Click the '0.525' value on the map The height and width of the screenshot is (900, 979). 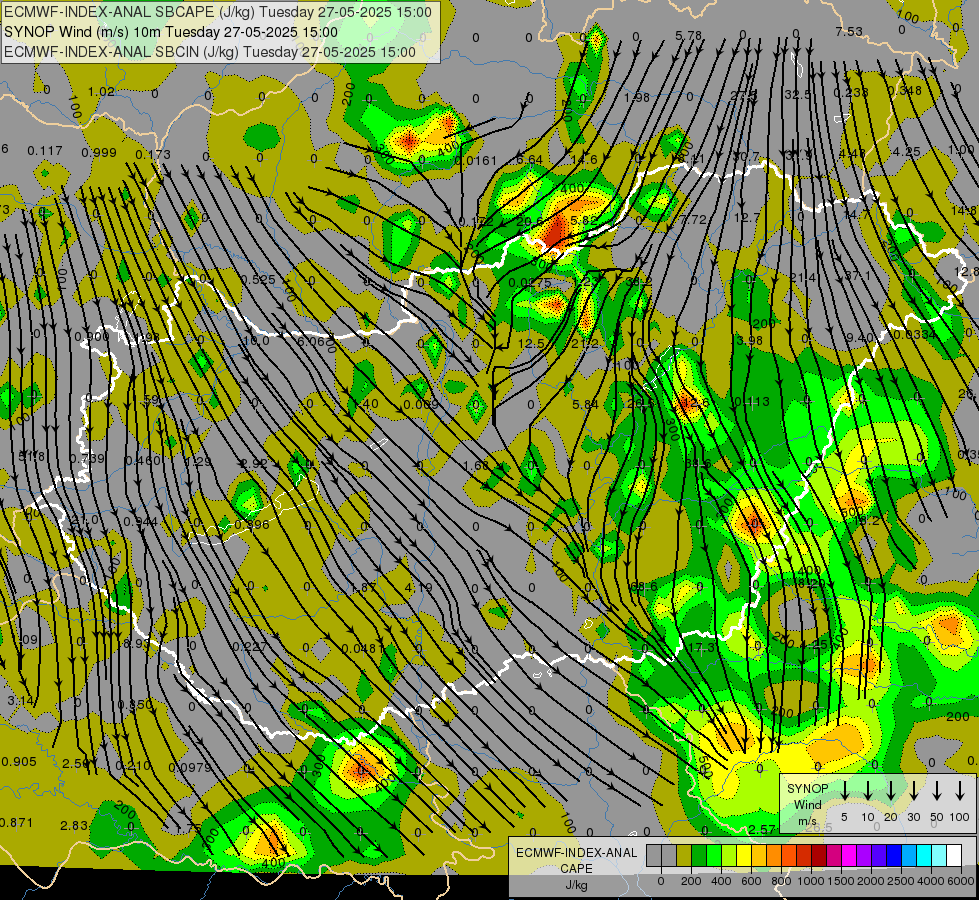point(258,279)
